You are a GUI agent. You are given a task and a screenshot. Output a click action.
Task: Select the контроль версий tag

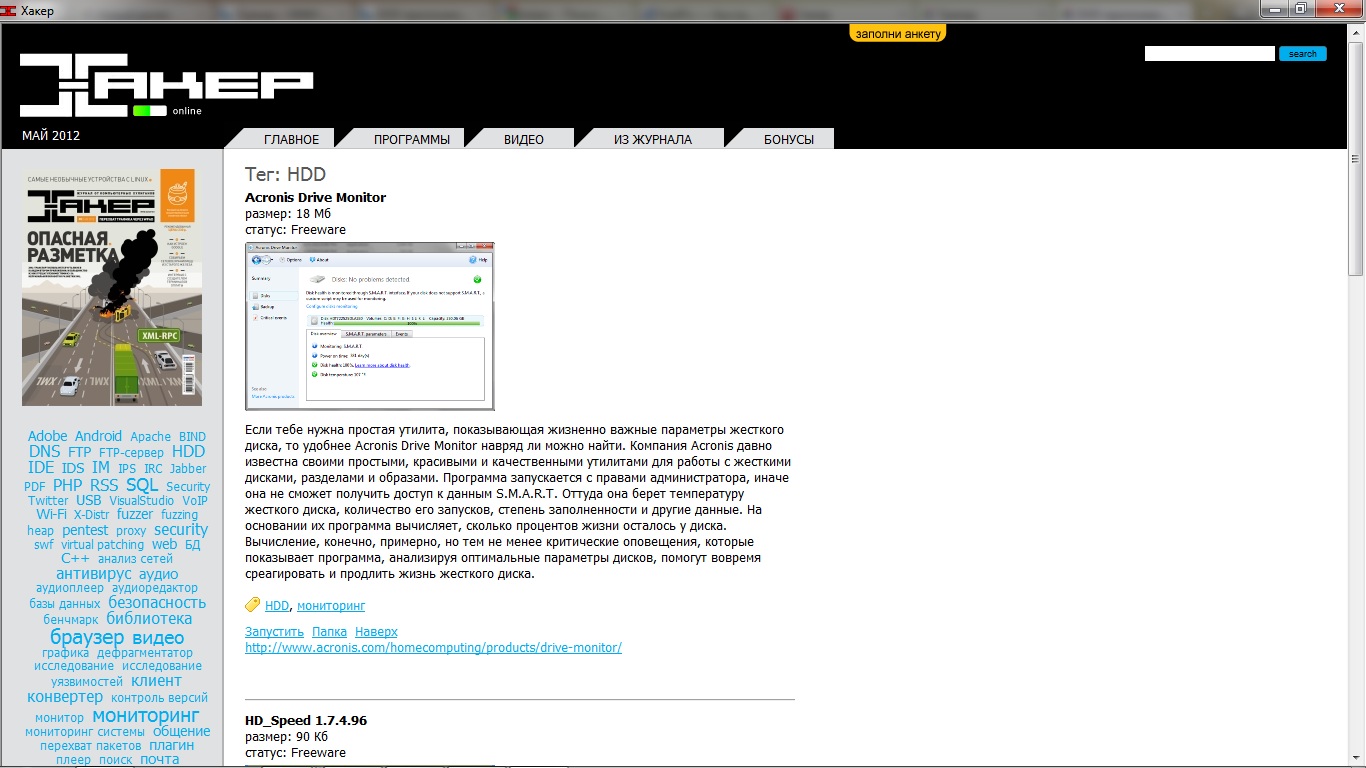point(159,698)
